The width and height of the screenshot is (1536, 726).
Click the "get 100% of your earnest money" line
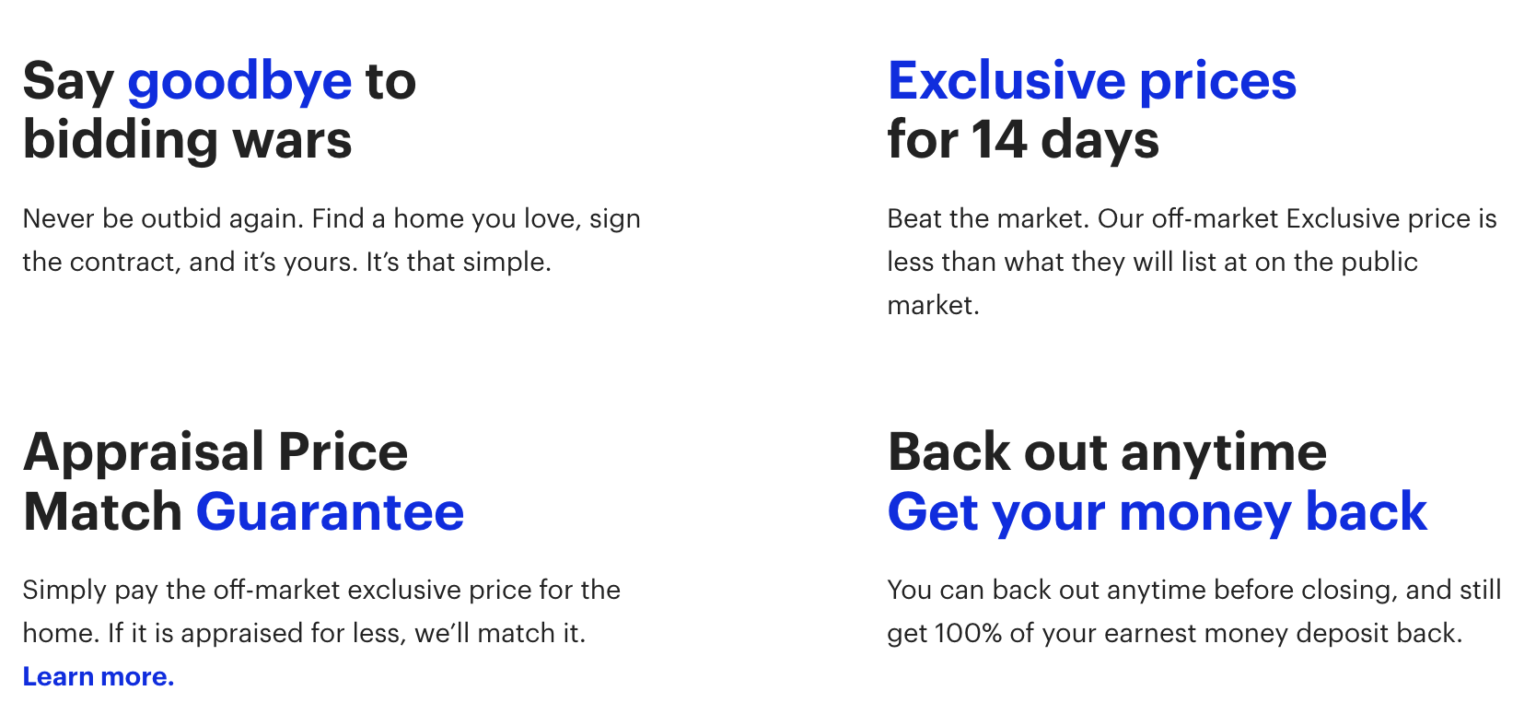coord(1175,634)
